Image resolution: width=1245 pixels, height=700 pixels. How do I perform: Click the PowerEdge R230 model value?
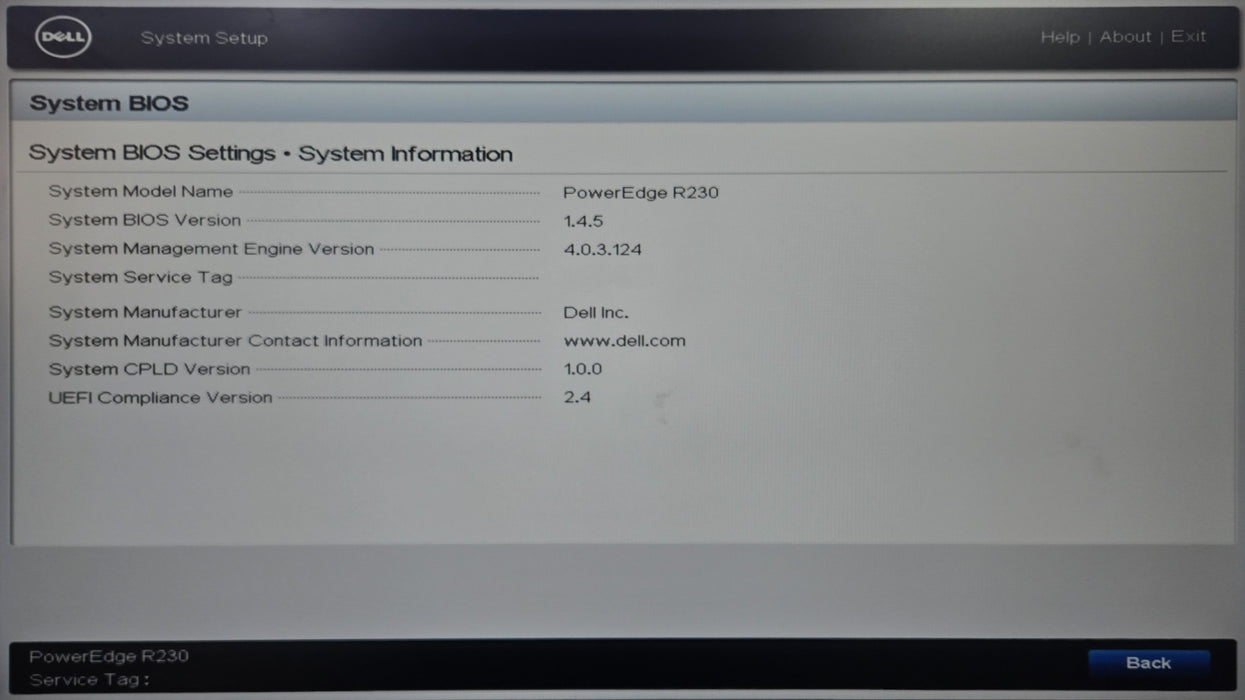(641, 192)
